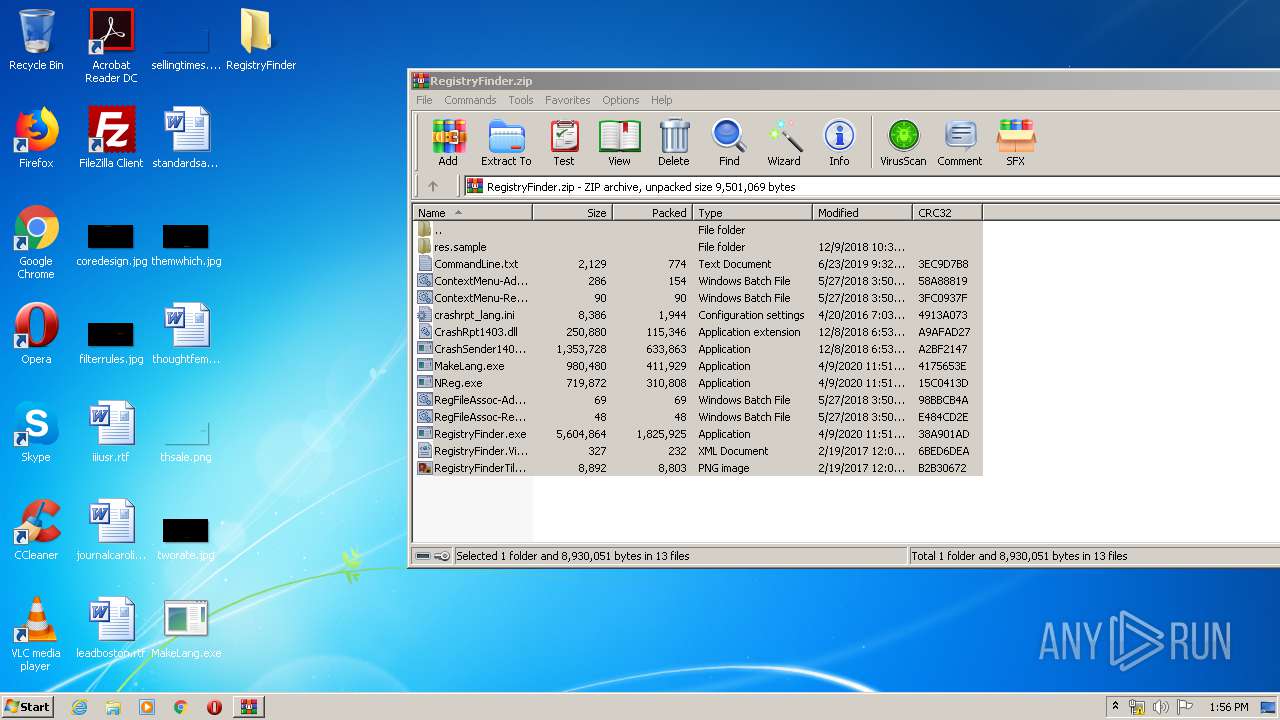This screenshot has height=720, width=1280.
Task: Sort files by Name column header
Action: coord(472,213)
